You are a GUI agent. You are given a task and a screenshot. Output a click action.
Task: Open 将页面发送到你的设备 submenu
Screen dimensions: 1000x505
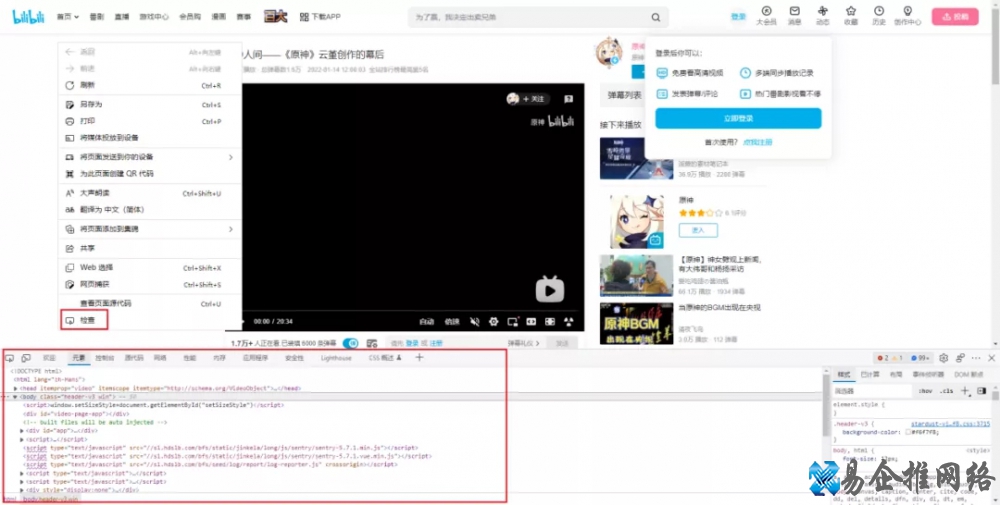pos(150,157)
